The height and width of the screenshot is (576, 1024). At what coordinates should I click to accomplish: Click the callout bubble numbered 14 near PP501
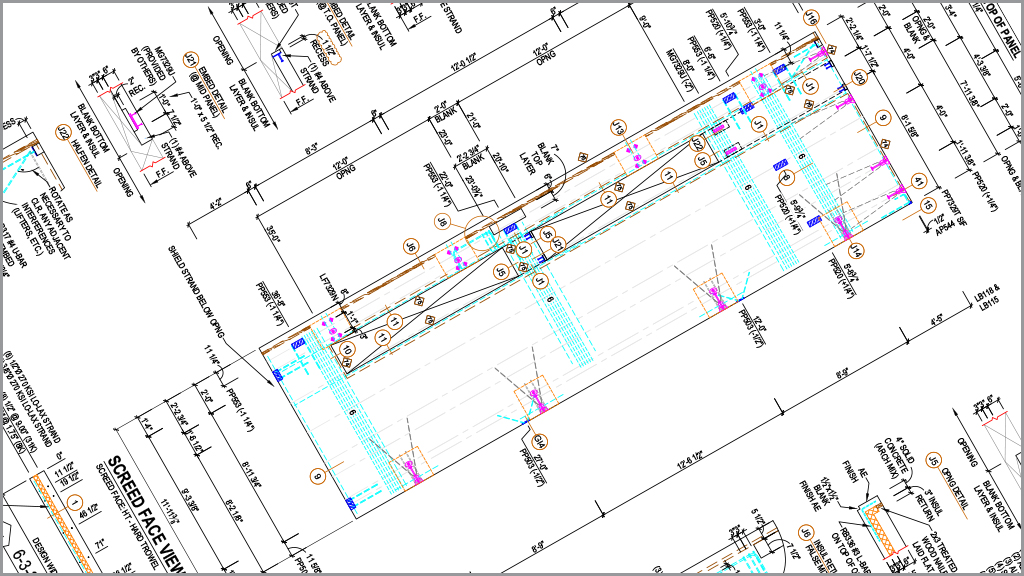[x=854, y=250]
